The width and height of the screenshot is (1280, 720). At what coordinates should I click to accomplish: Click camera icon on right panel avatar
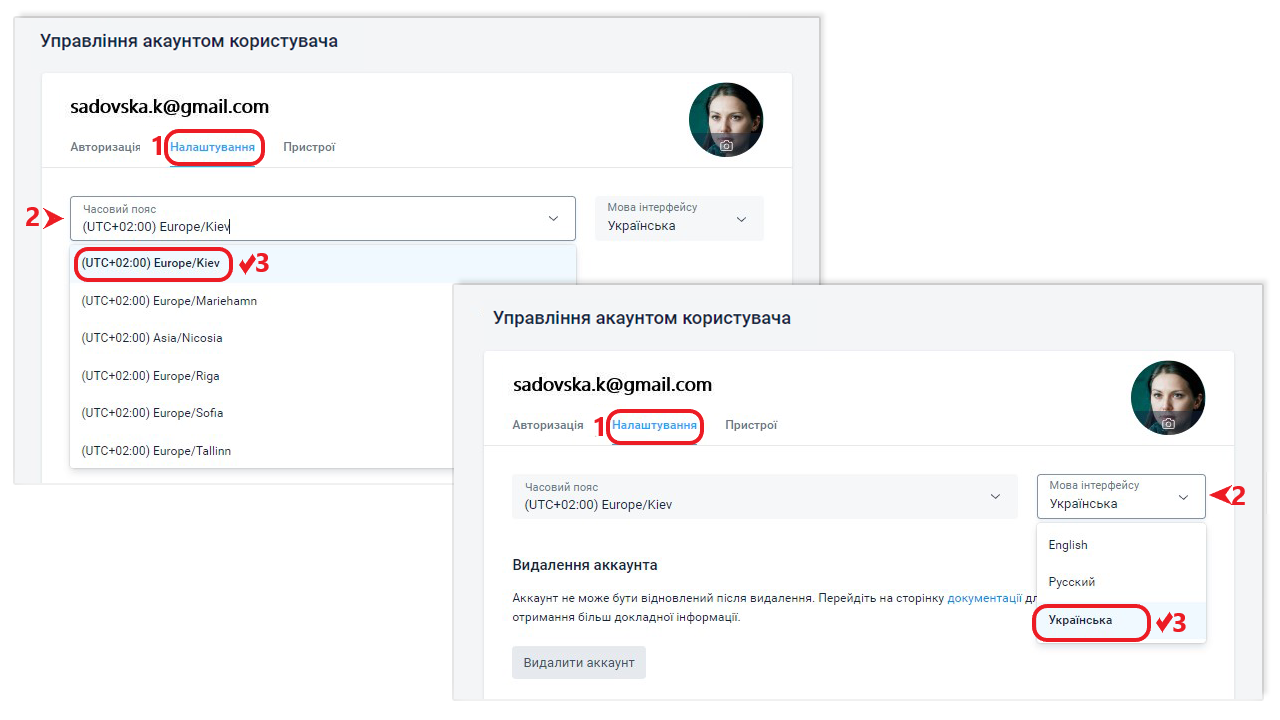point(1168,424)
